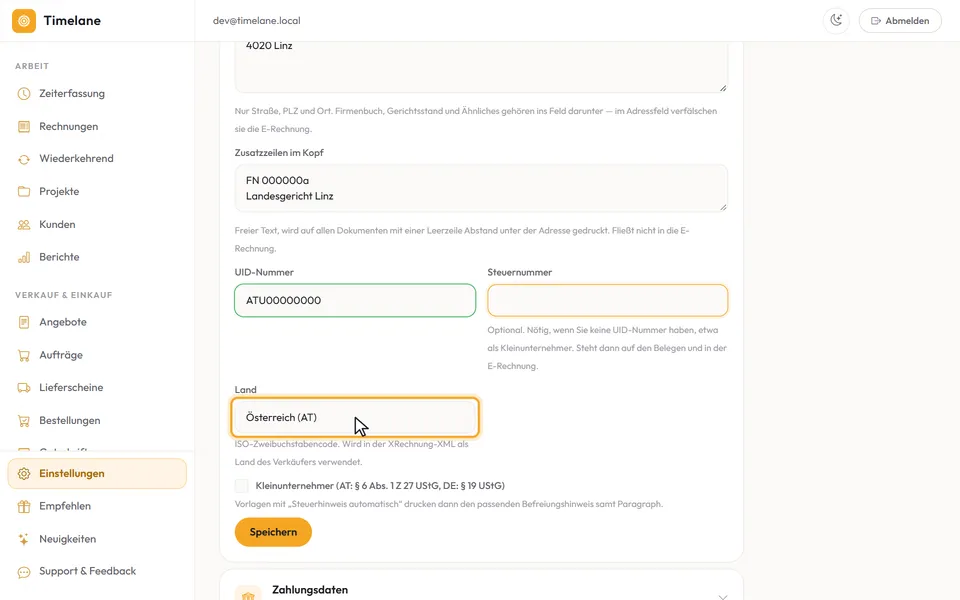960x600 pixels.
Task: Click the Zeiterfassung clock icon
Action: [x=24, y=94]
